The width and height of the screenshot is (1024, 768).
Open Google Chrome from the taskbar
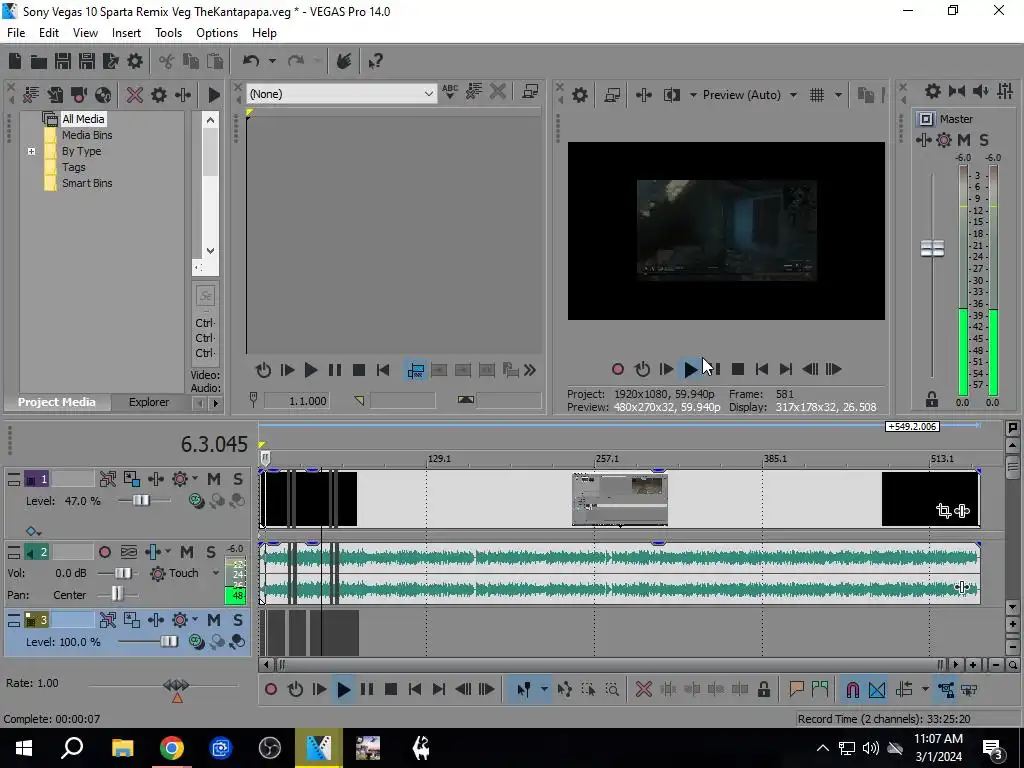[172, 748]
